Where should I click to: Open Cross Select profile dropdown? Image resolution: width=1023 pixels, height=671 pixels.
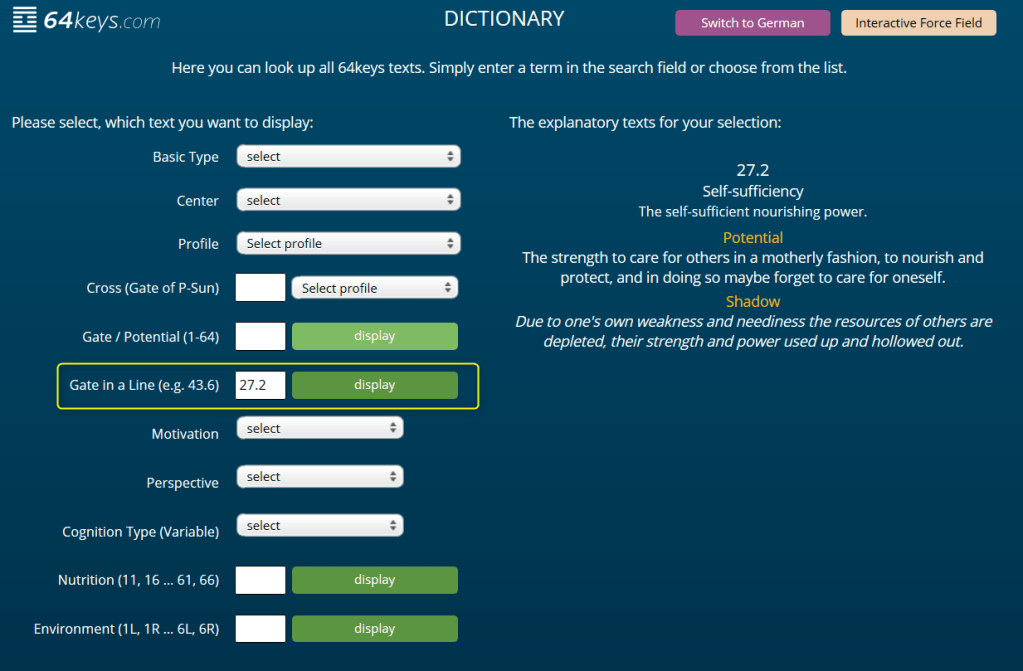click(x=374, y=288)
